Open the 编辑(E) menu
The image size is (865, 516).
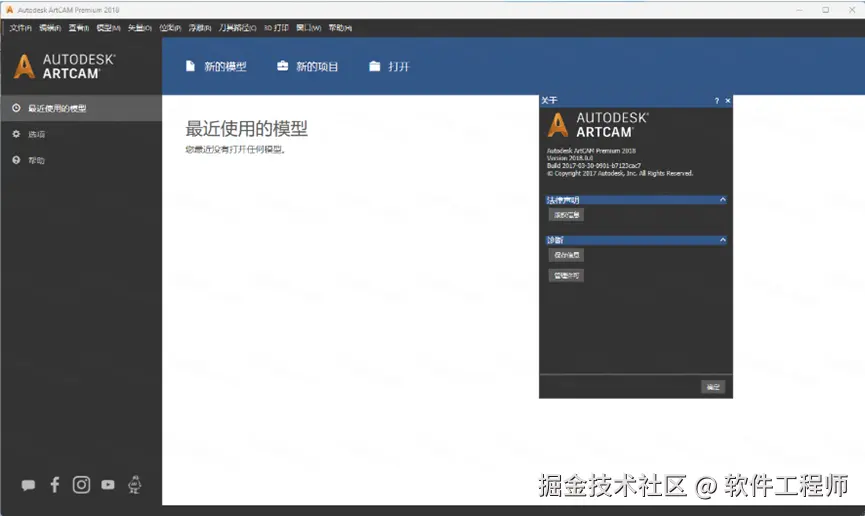point(50,28)
